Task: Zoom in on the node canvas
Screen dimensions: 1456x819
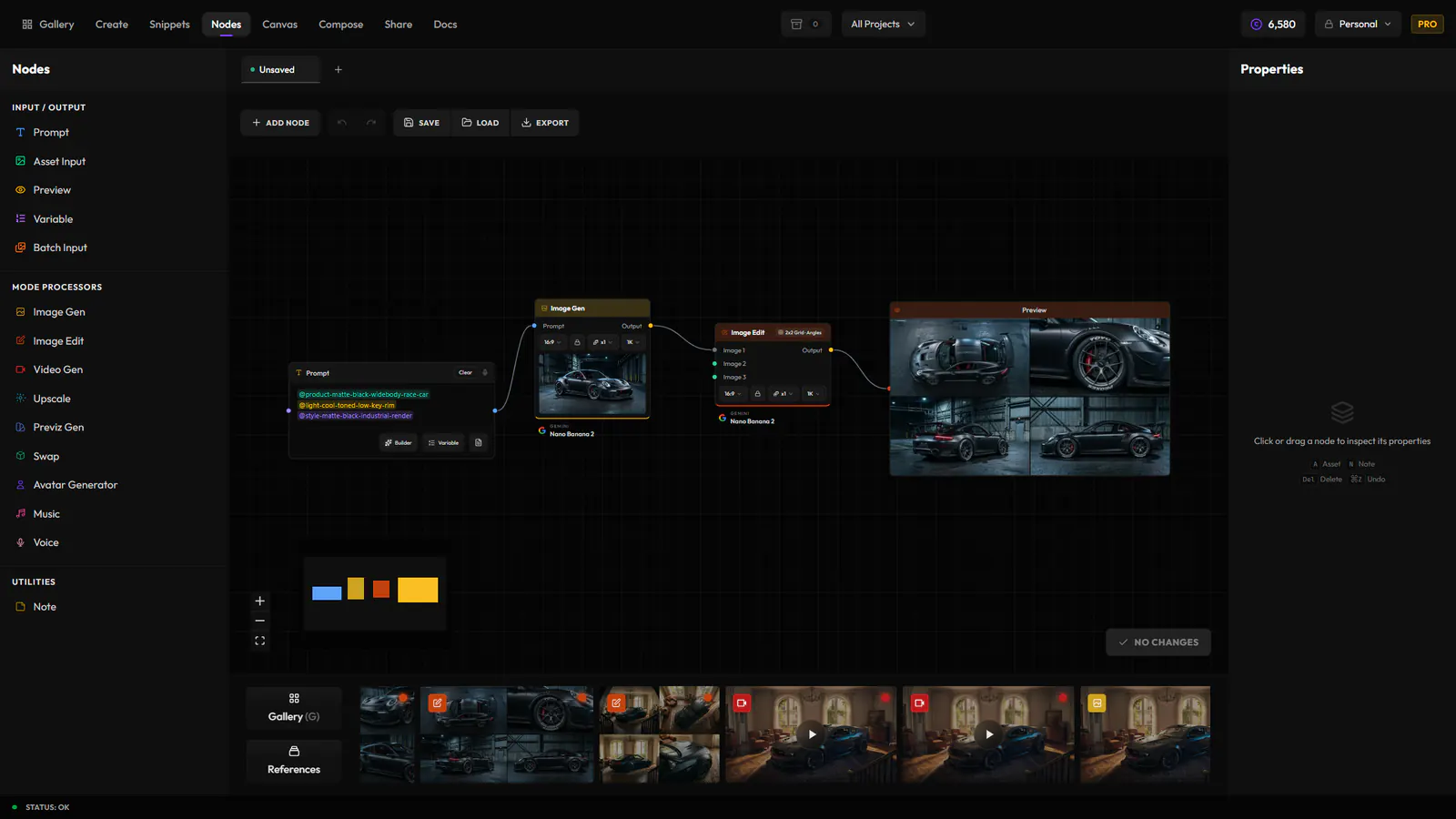Action: point(260,602)
